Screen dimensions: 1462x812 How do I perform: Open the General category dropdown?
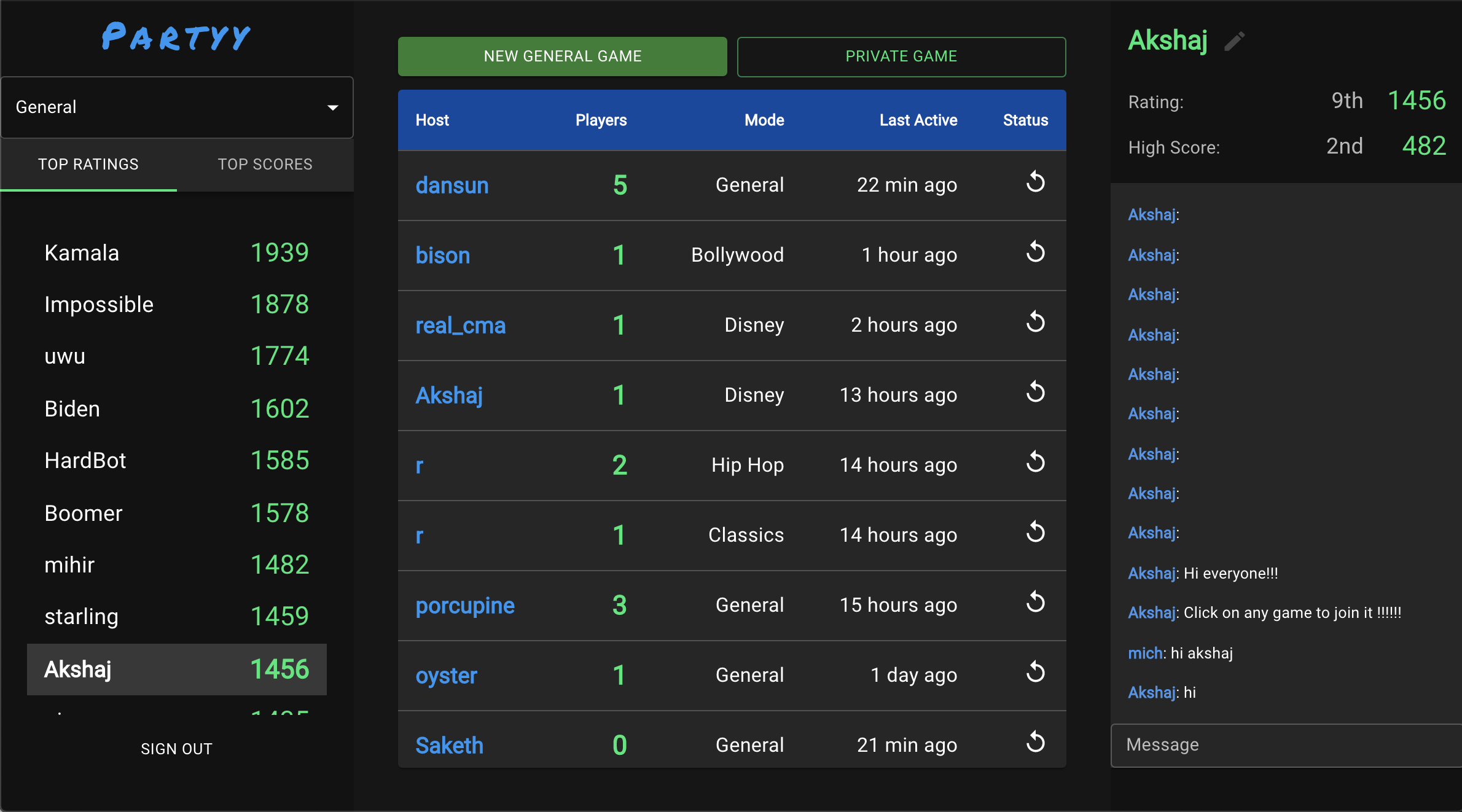[176, 107]
